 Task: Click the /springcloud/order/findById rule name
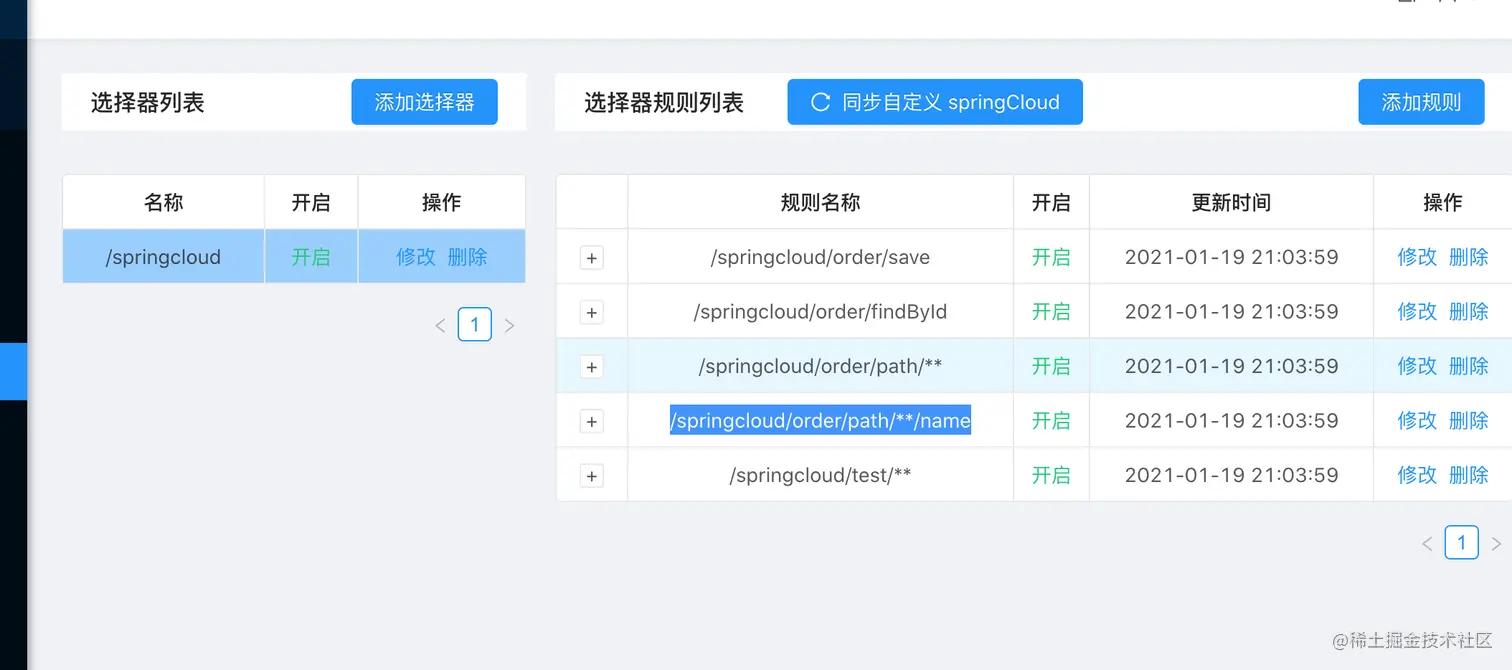point(820,312)
